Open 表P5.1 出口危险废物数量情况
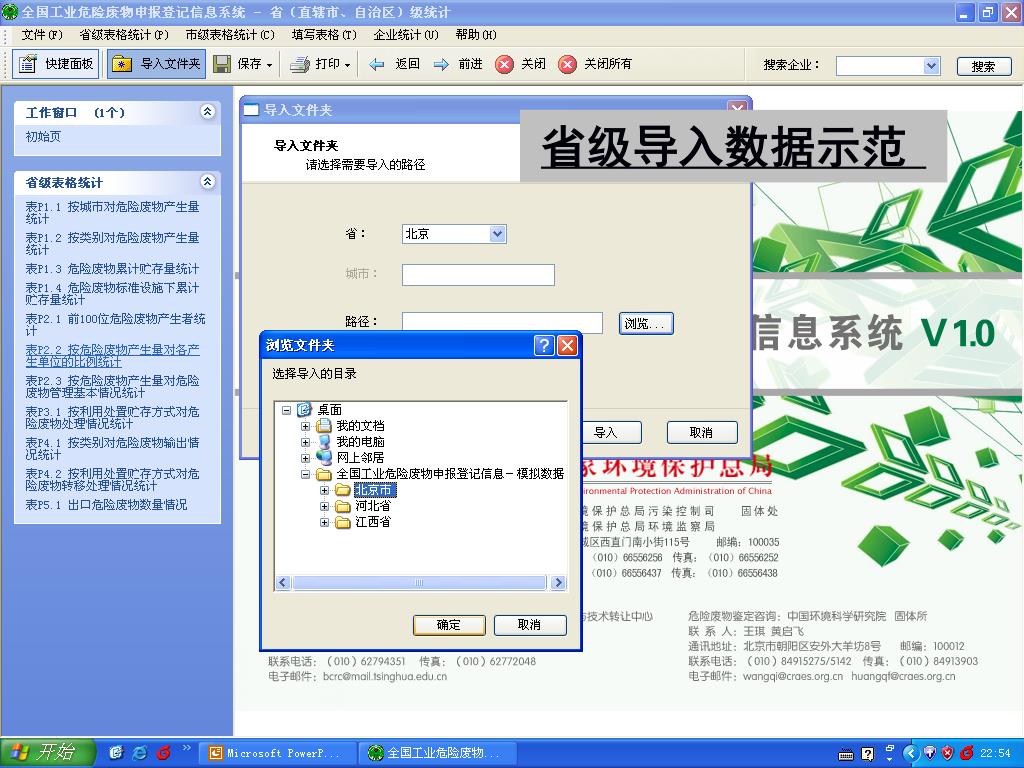 106,505
